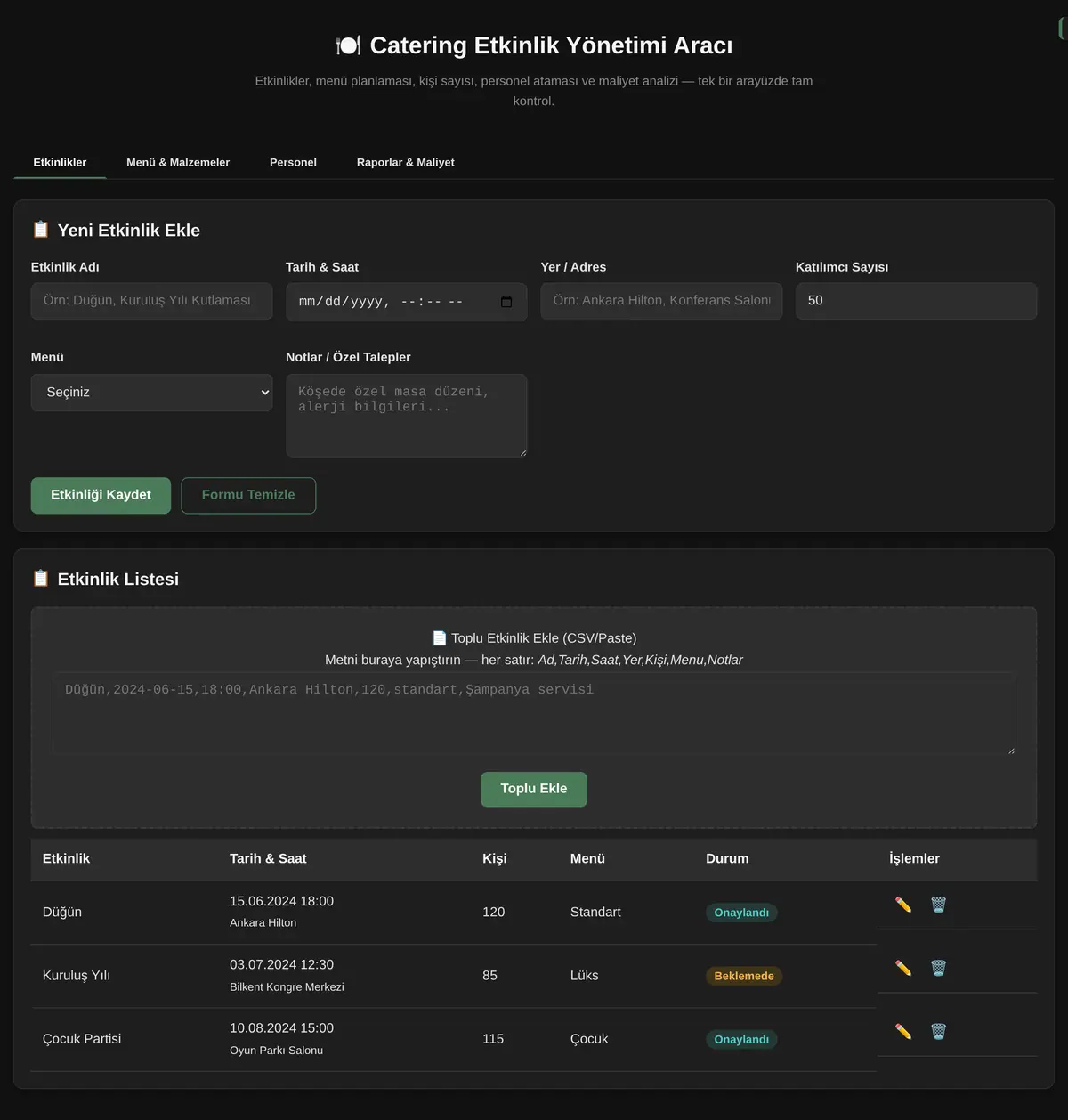Click the 15.06.2024 18:00 date cell
Viewport: 1068px width, 1120px height.
coord(281,902)
